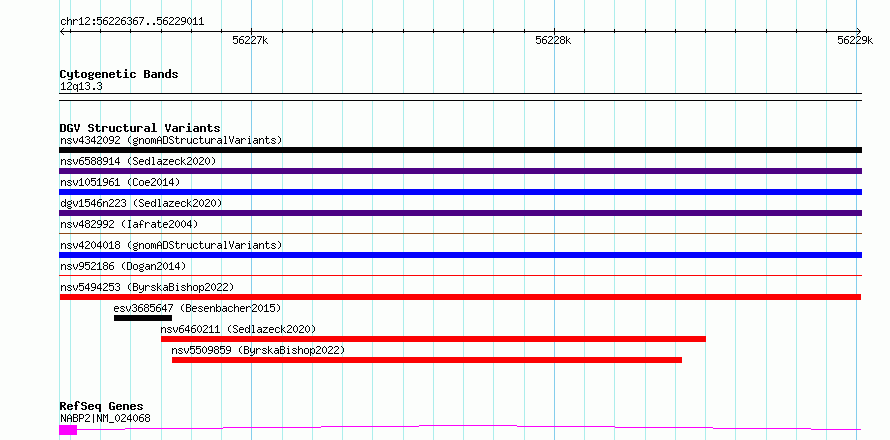Click the esv3685647 (Besenbacher2015) label
890x440 pixels.
tap(198, 308)
